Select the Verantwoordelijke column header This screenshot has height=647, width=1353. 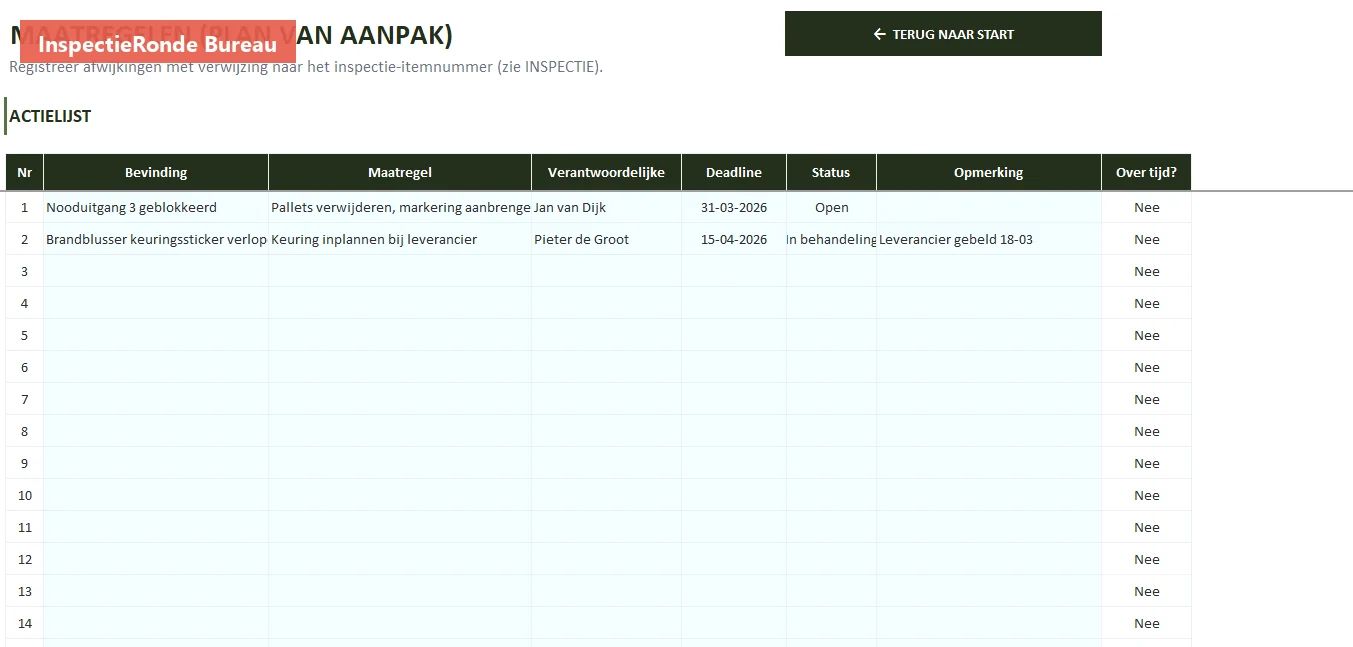pyautogui.click(x=606, y=172)
